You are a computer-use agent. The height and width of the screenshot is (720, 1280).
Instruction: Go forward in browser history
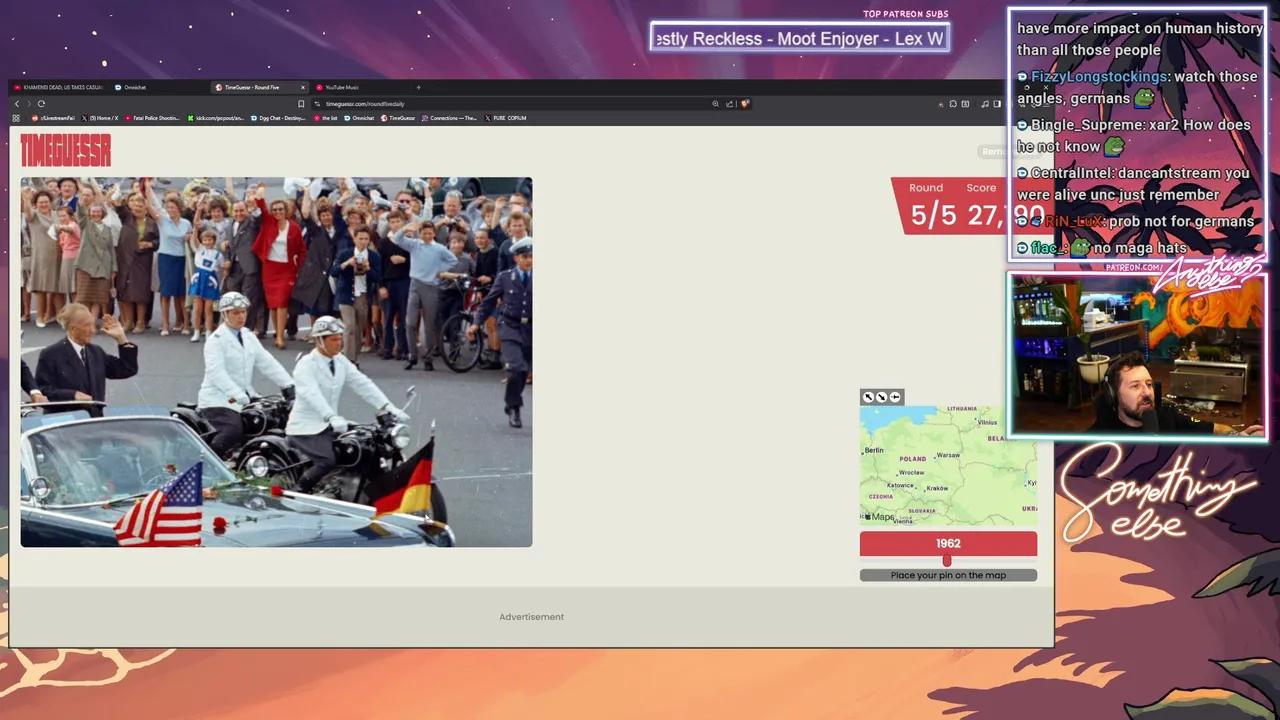[x=29, y=104]
